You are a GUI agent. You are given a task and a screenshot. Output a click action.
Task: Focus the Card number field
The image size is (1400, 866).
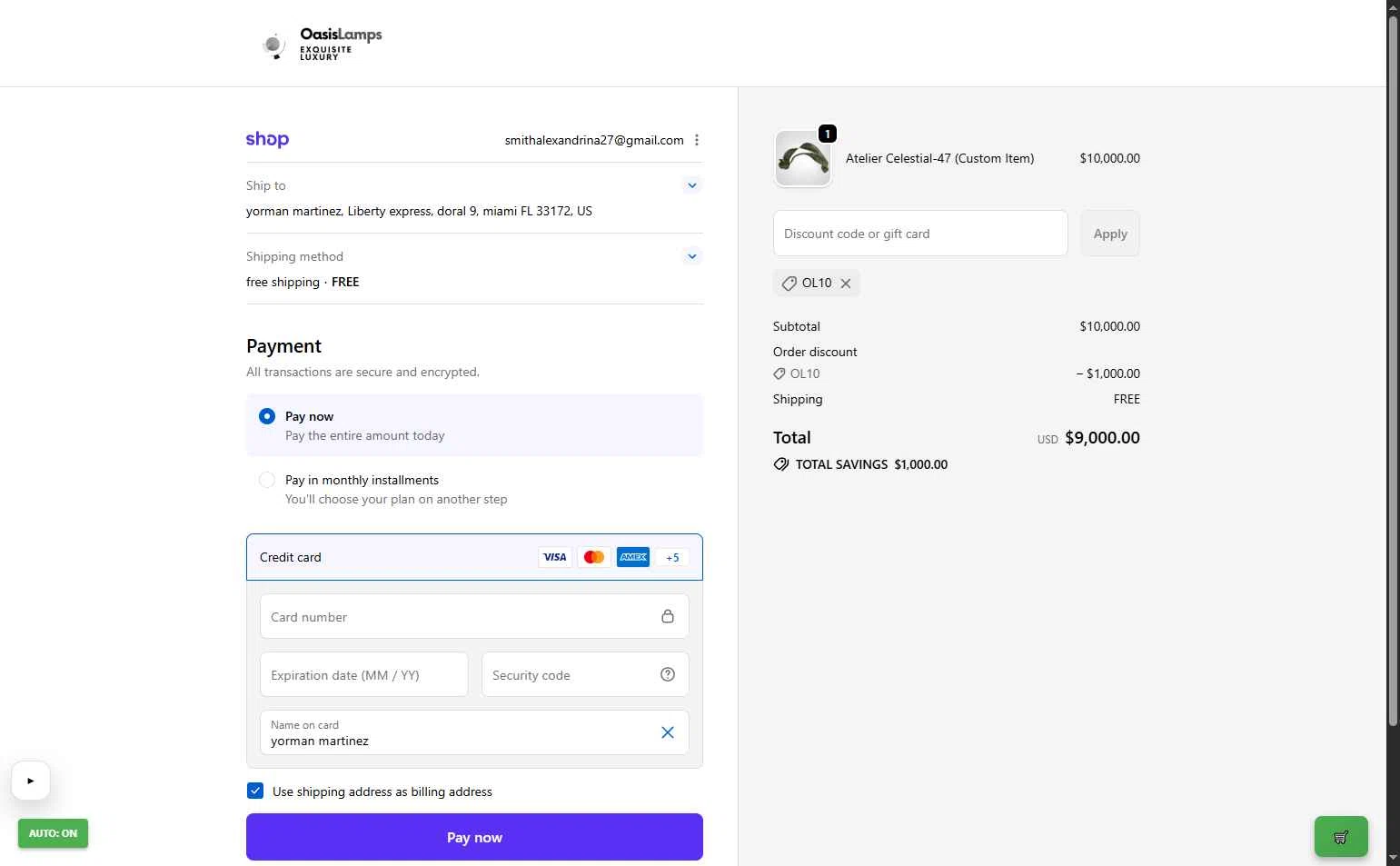(474, 617)
